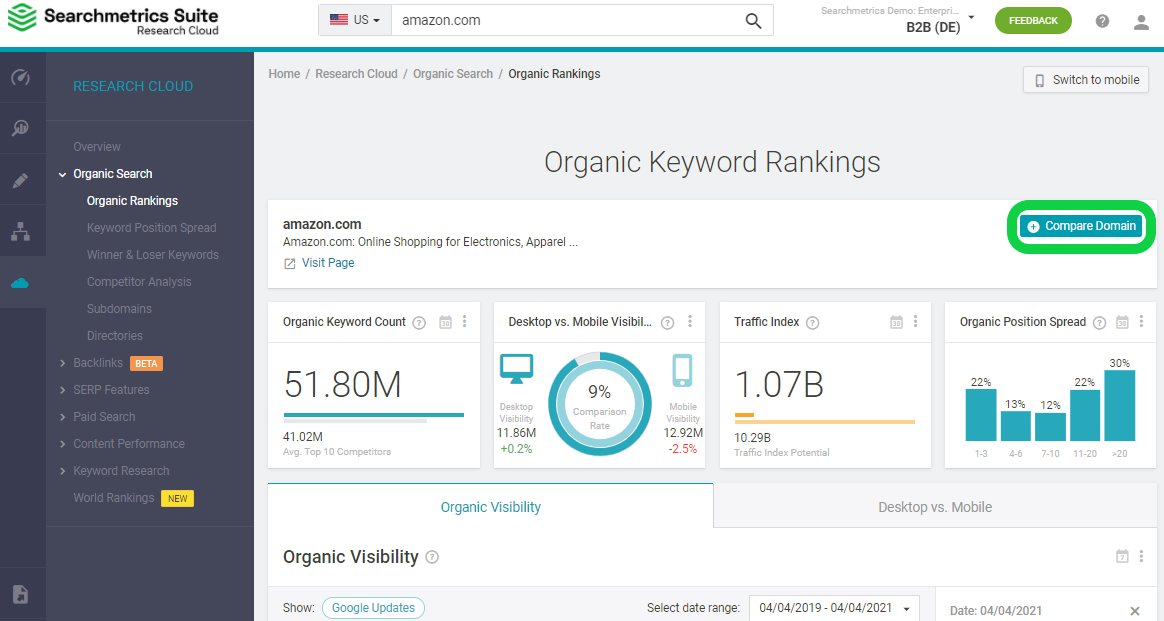Click the >20 bar in Position Spread chart
1164x621 pixels.
(1119, 405)
